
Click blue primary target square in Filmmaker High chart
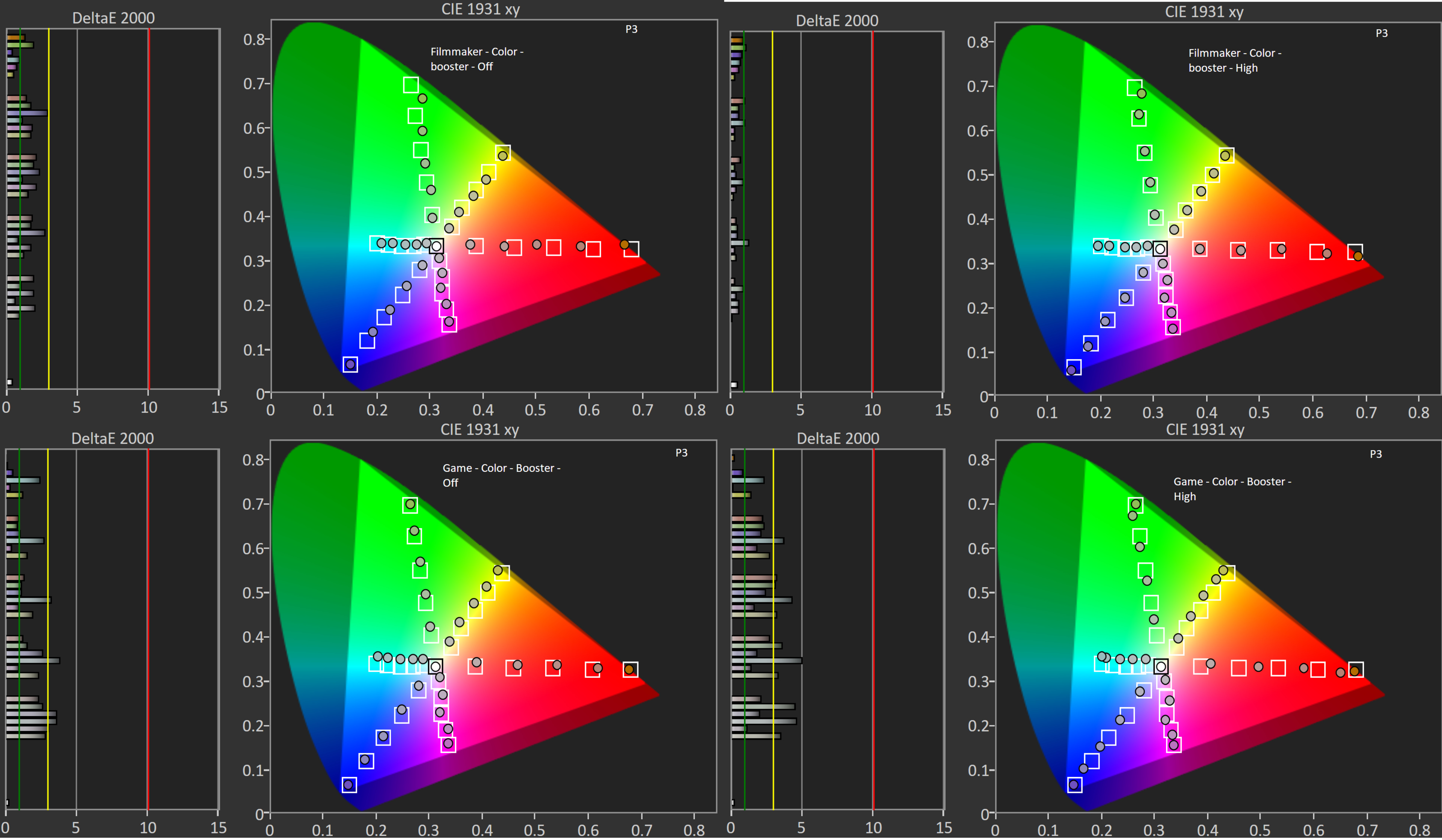[1074, 367]
